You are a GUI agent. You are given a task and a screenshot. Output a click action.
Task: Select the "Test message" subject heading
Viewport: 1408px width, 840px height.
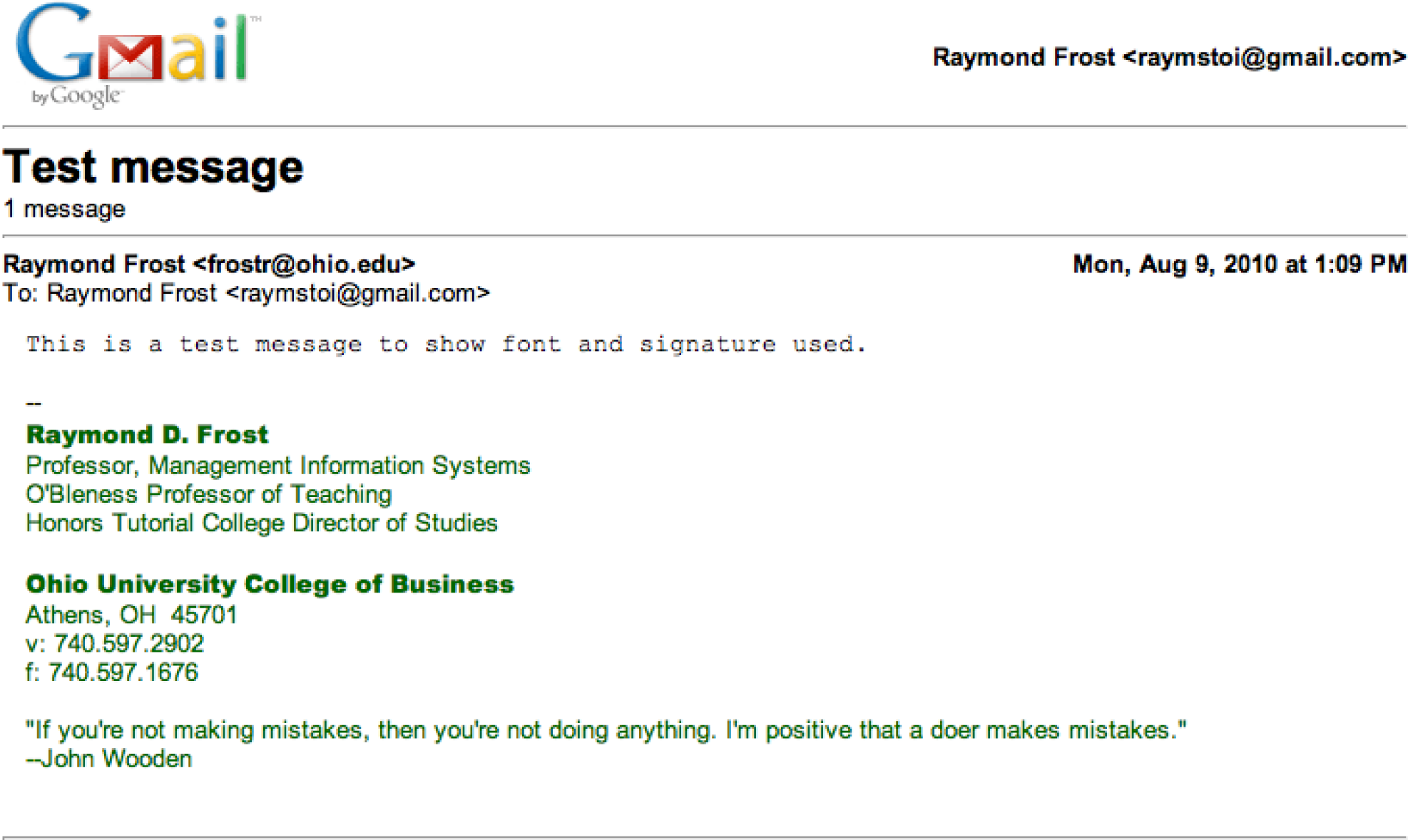(153, 168)
